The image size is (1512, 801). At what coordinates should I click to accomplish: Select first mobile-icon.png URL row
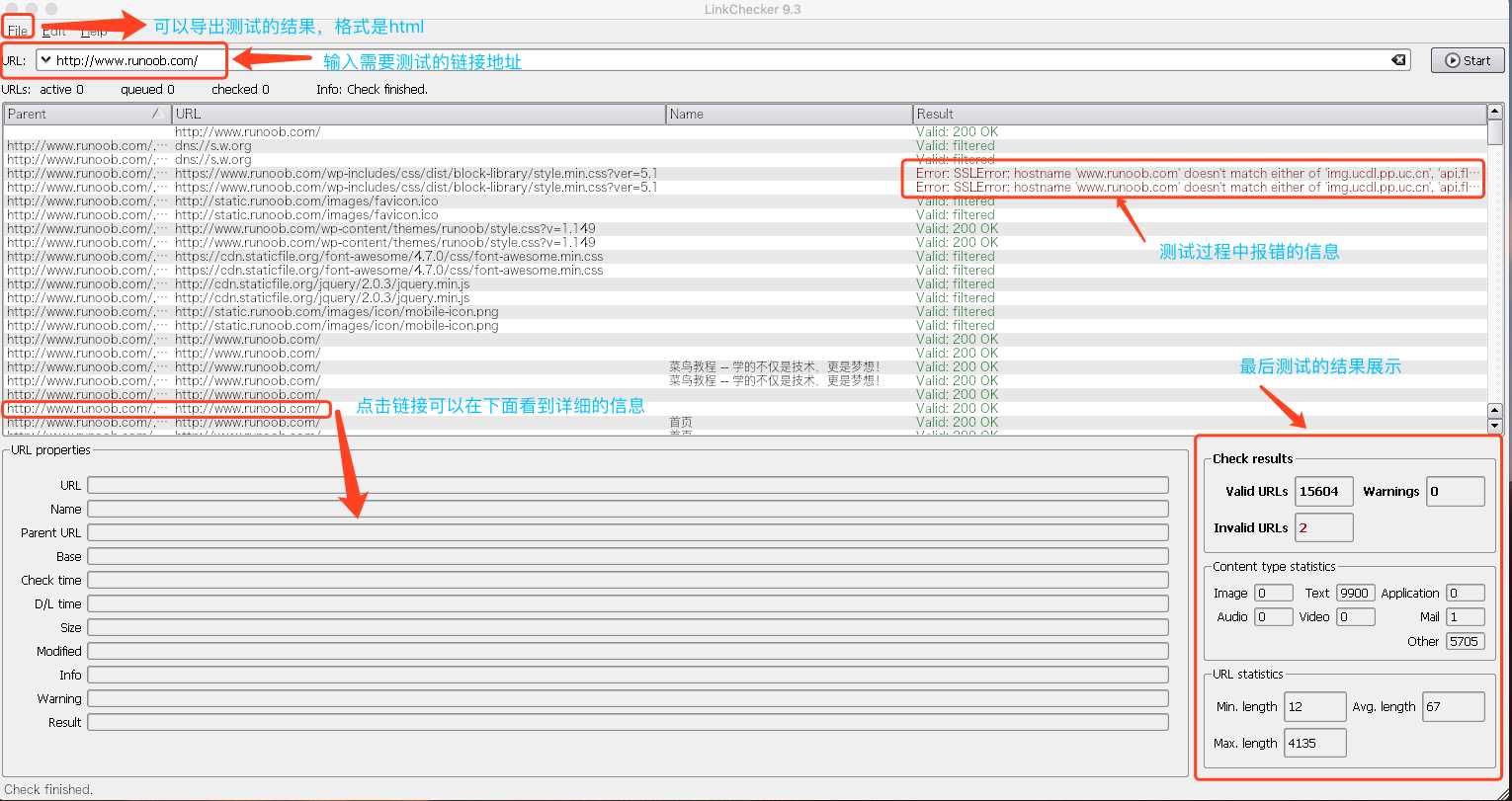coord(745,311)
